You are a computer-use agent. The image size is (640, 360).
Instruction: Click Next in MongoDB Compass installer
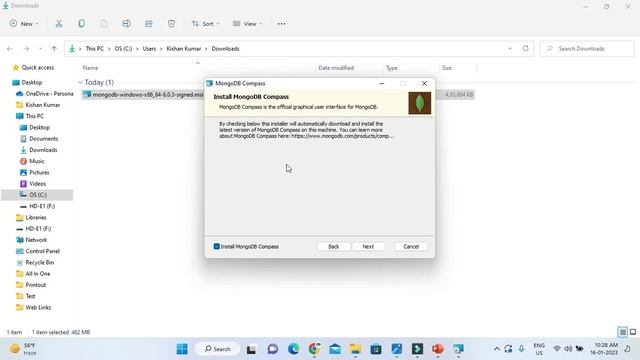[x=368, y=247]
